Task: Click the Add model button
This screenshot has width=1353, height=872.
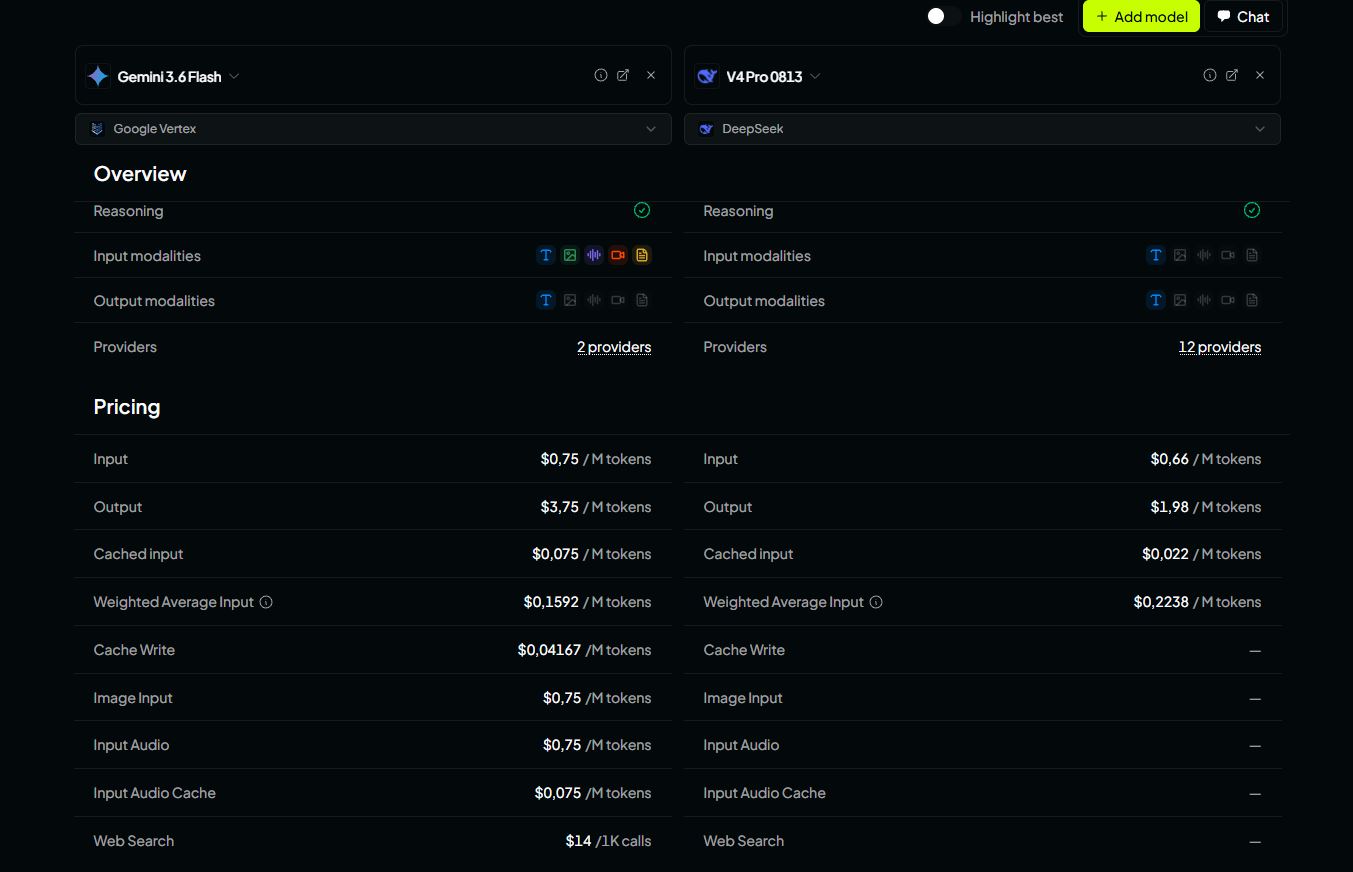Action: (1141, 16)
